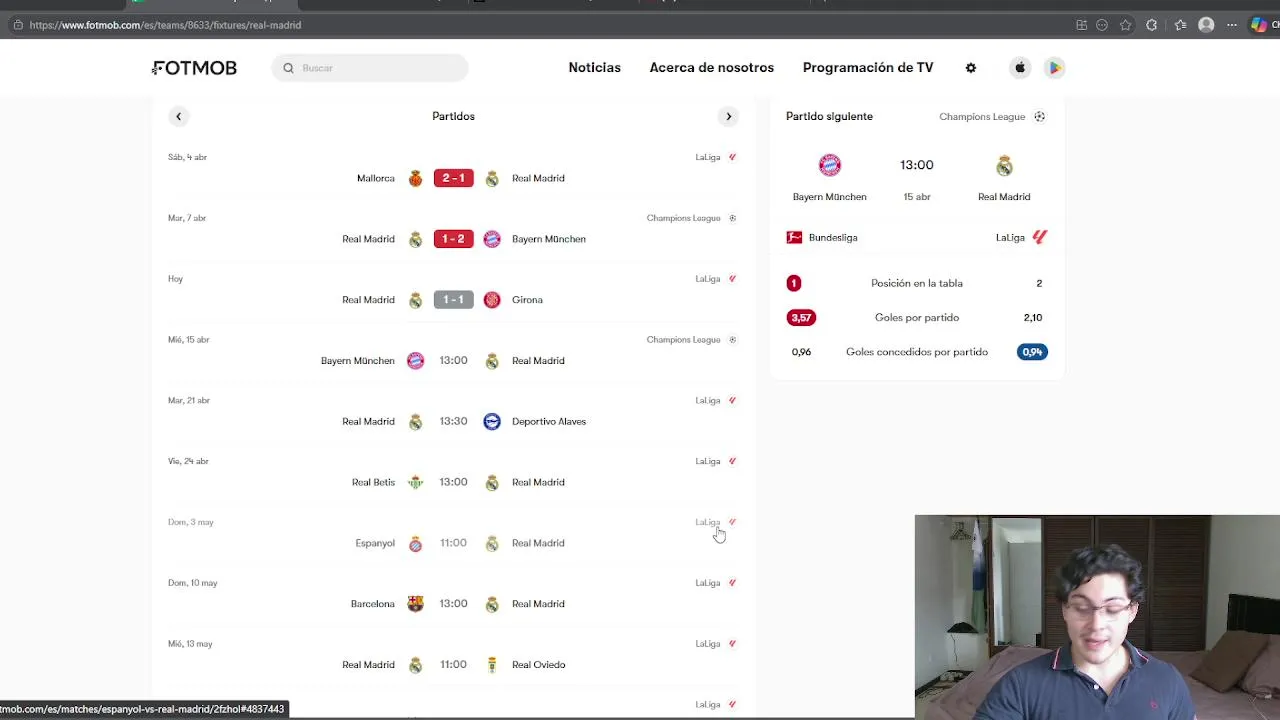
Task: Click Champions League ball icon in next match card
Action: [1039, 117]
